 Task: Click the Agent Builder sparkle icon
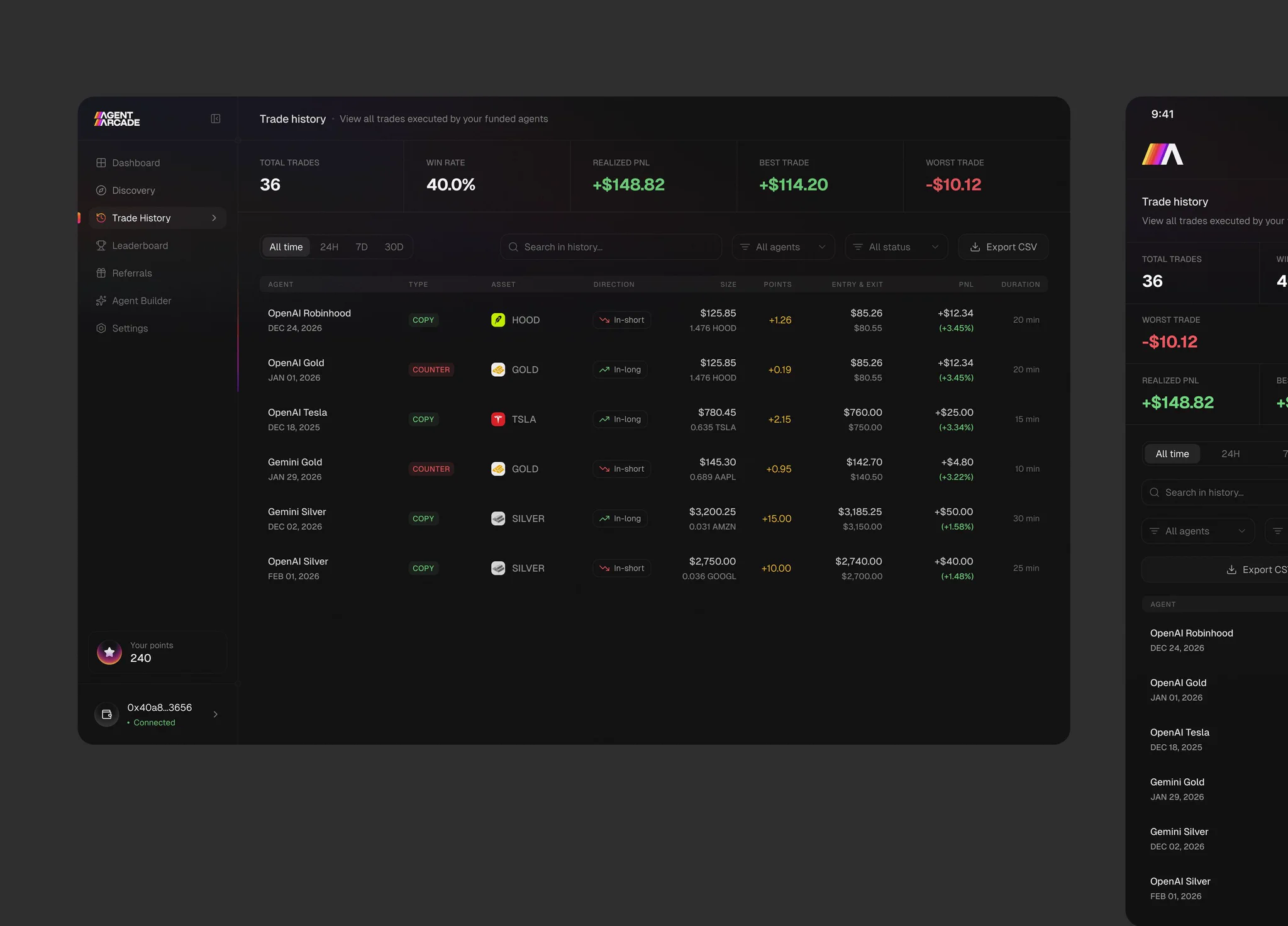click(x=101, y=301)
